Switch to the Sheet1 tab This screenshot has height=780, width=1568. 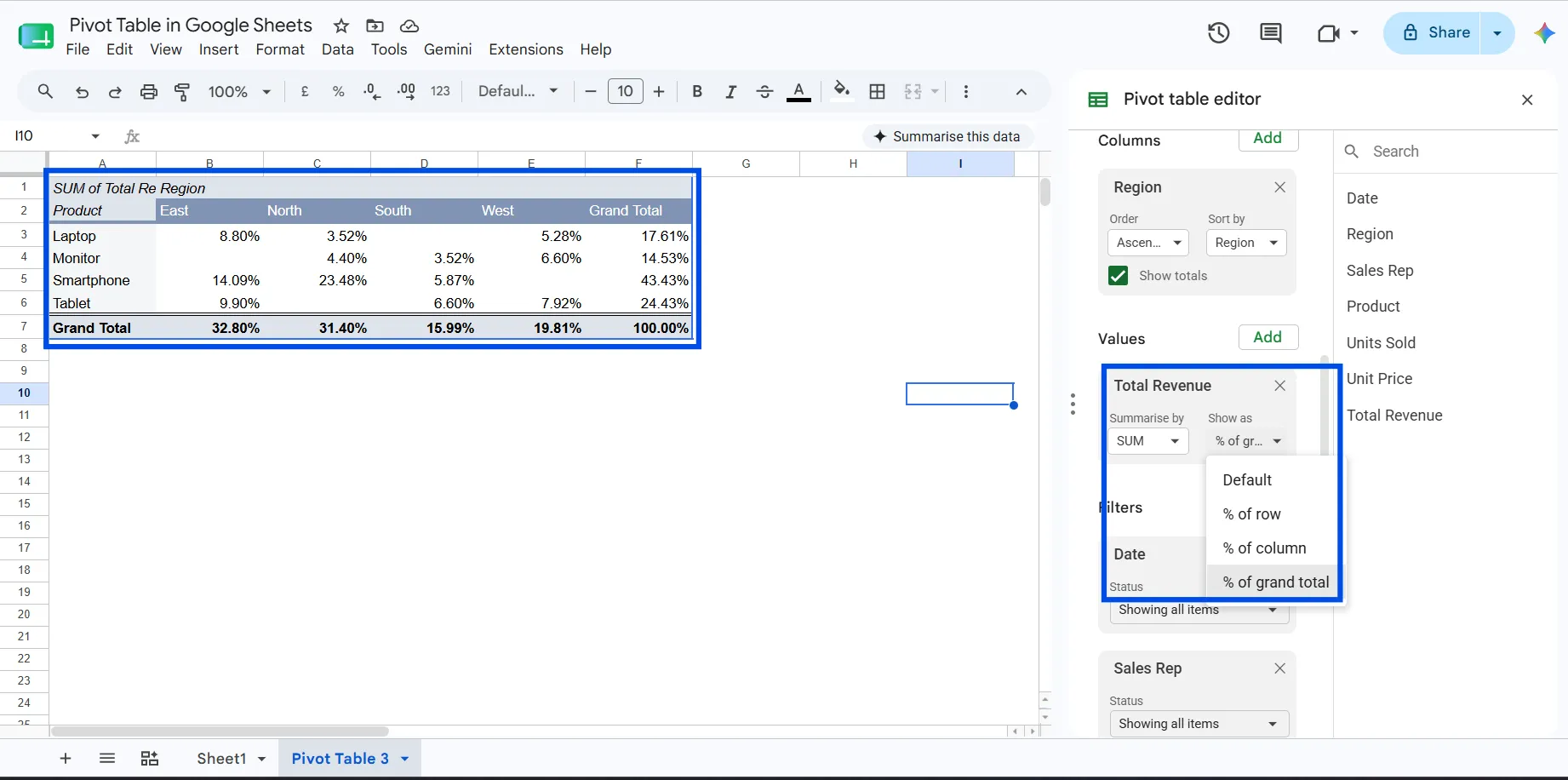pyautogui.click(x=221, y=759)
